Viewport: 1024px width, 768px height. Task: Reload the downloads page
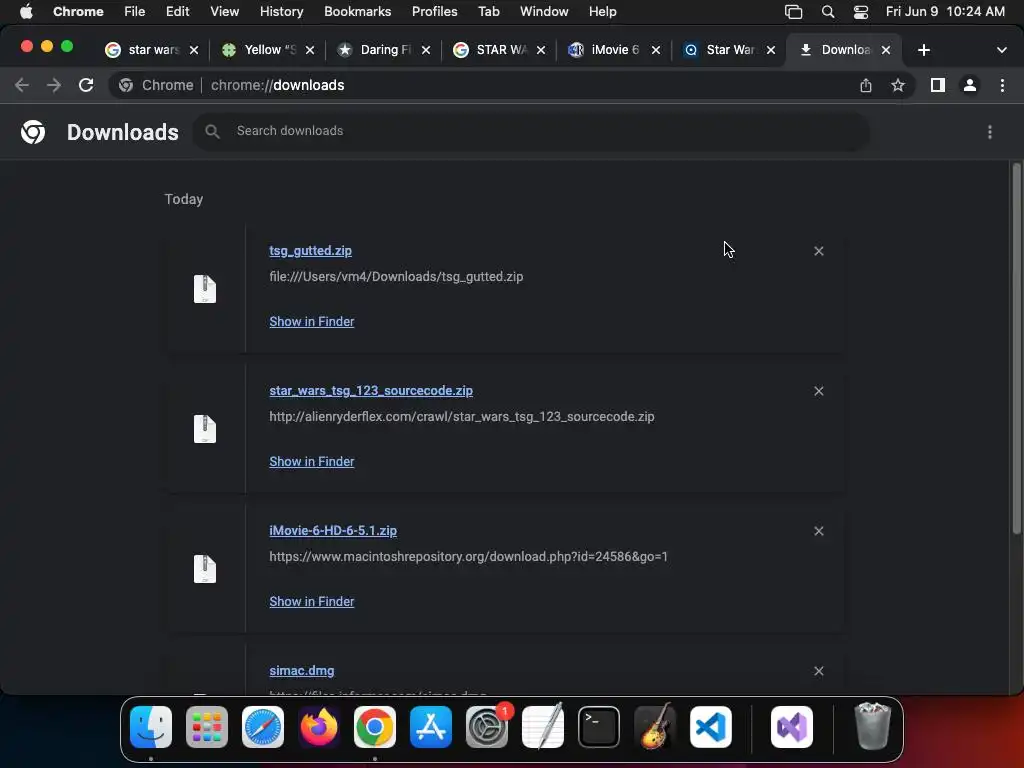86,85
